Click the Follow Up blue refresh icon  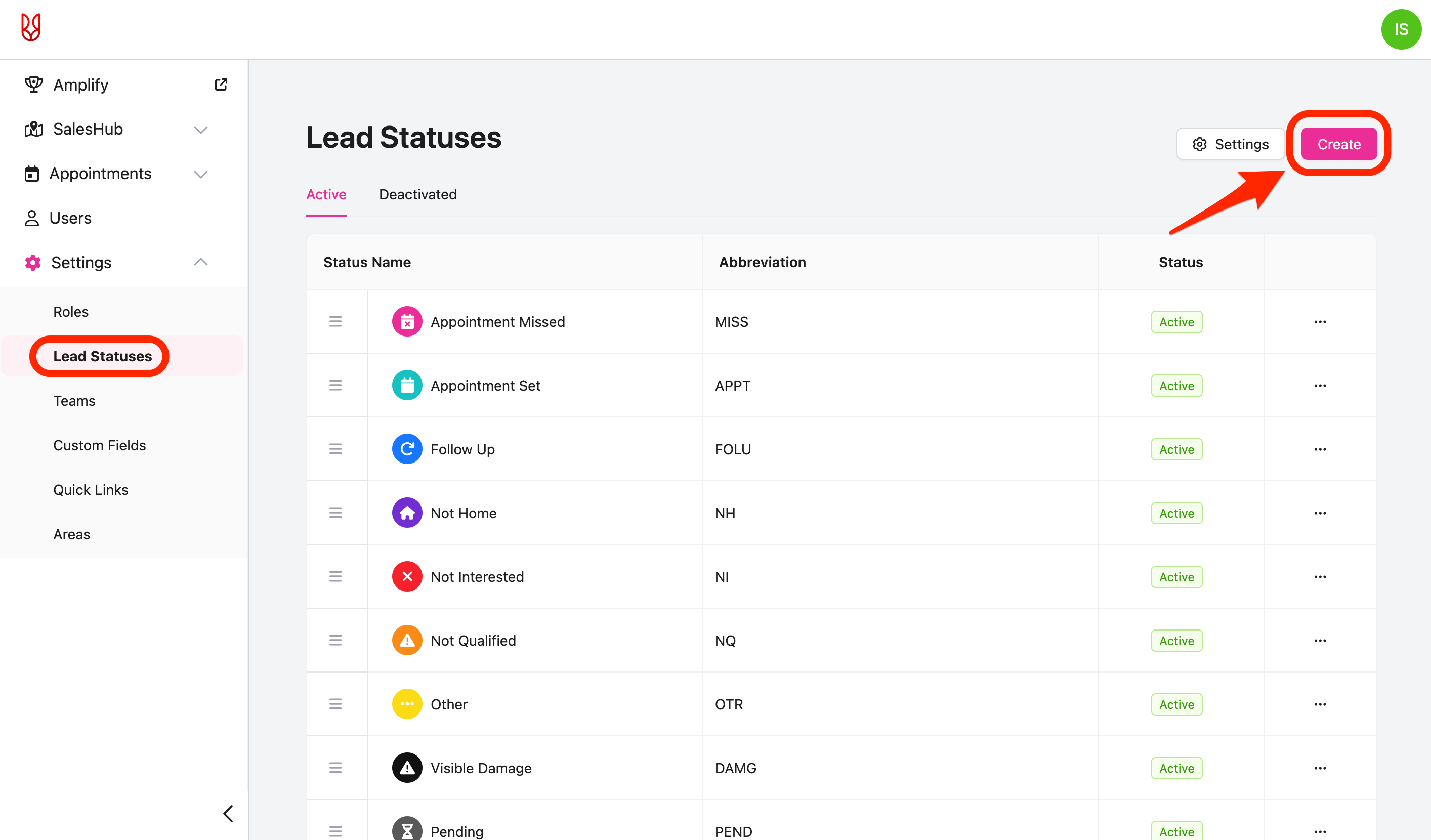pos(407,449)
